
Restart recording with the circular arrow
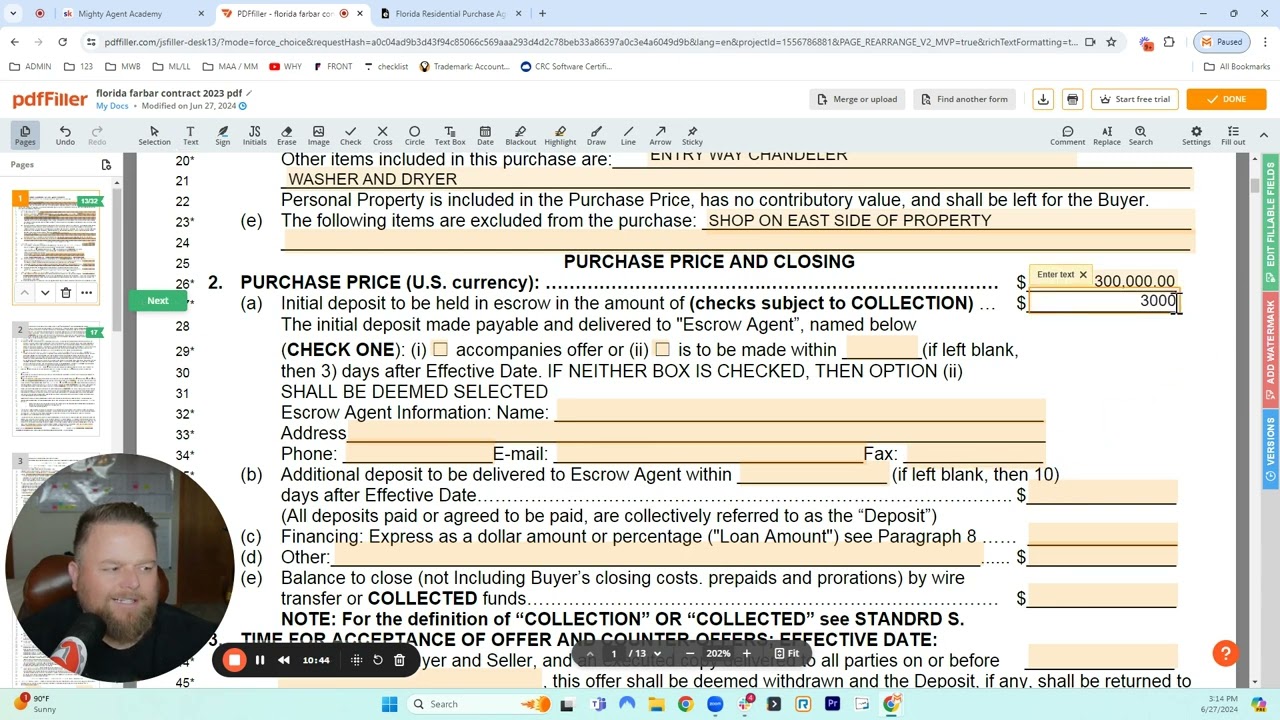378,659
